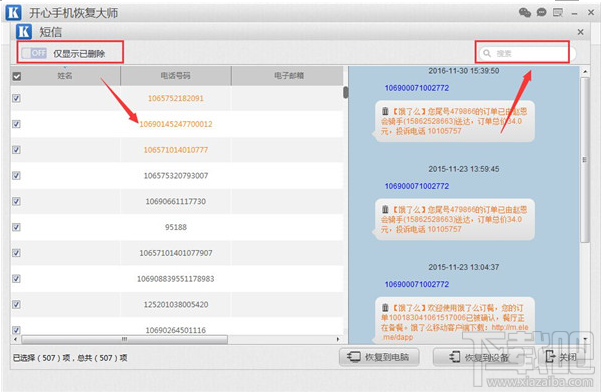
Task: Click the 恢复到设备 button
Action: click(480, 357)
